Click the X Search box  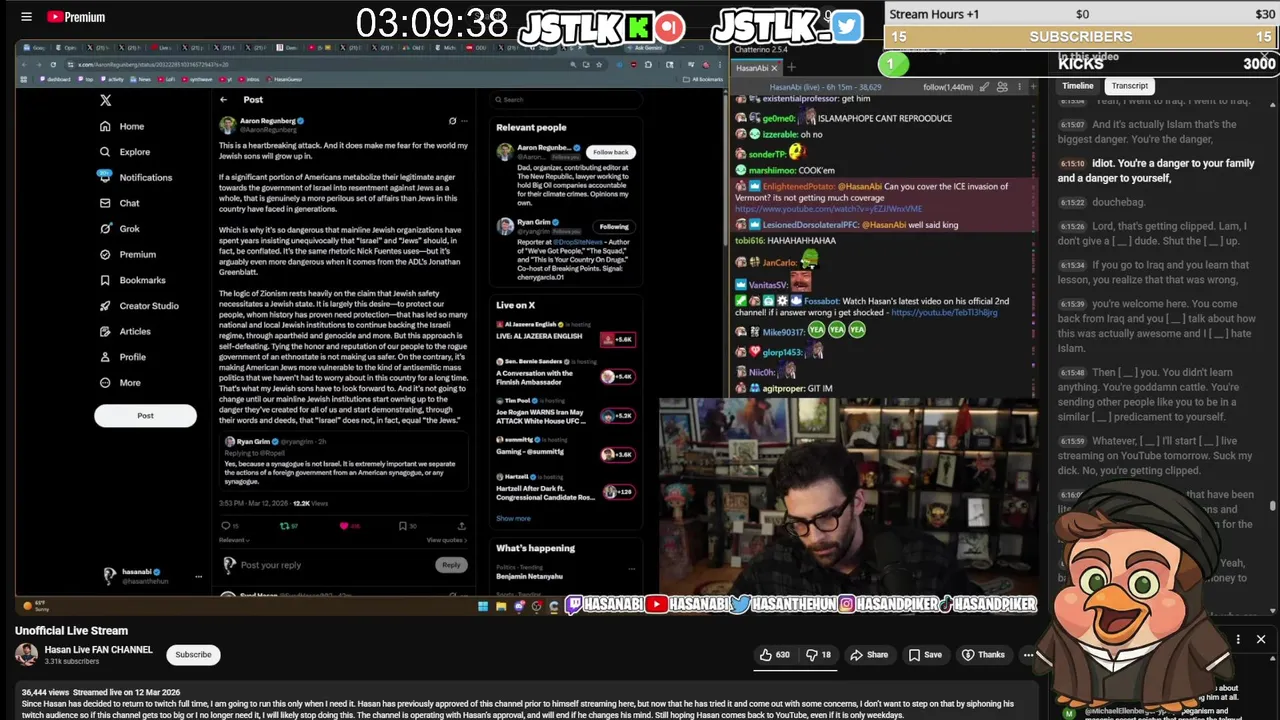(x=565, y=99)
